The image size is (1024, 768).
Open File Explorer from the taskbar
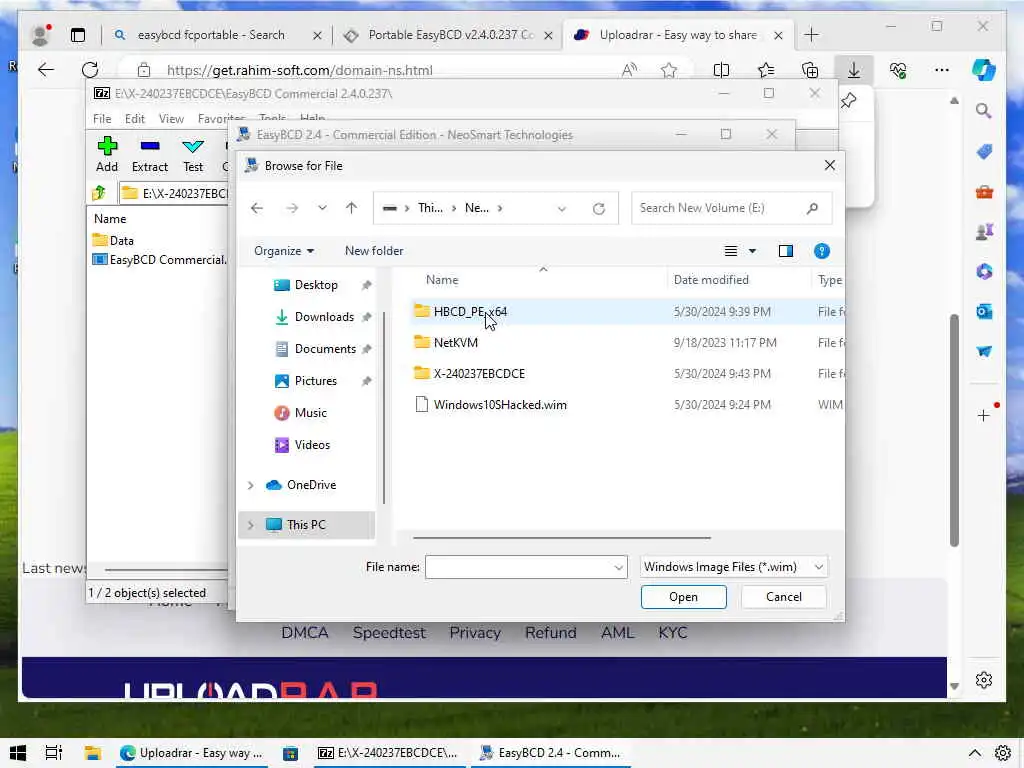tap(92, 753)
